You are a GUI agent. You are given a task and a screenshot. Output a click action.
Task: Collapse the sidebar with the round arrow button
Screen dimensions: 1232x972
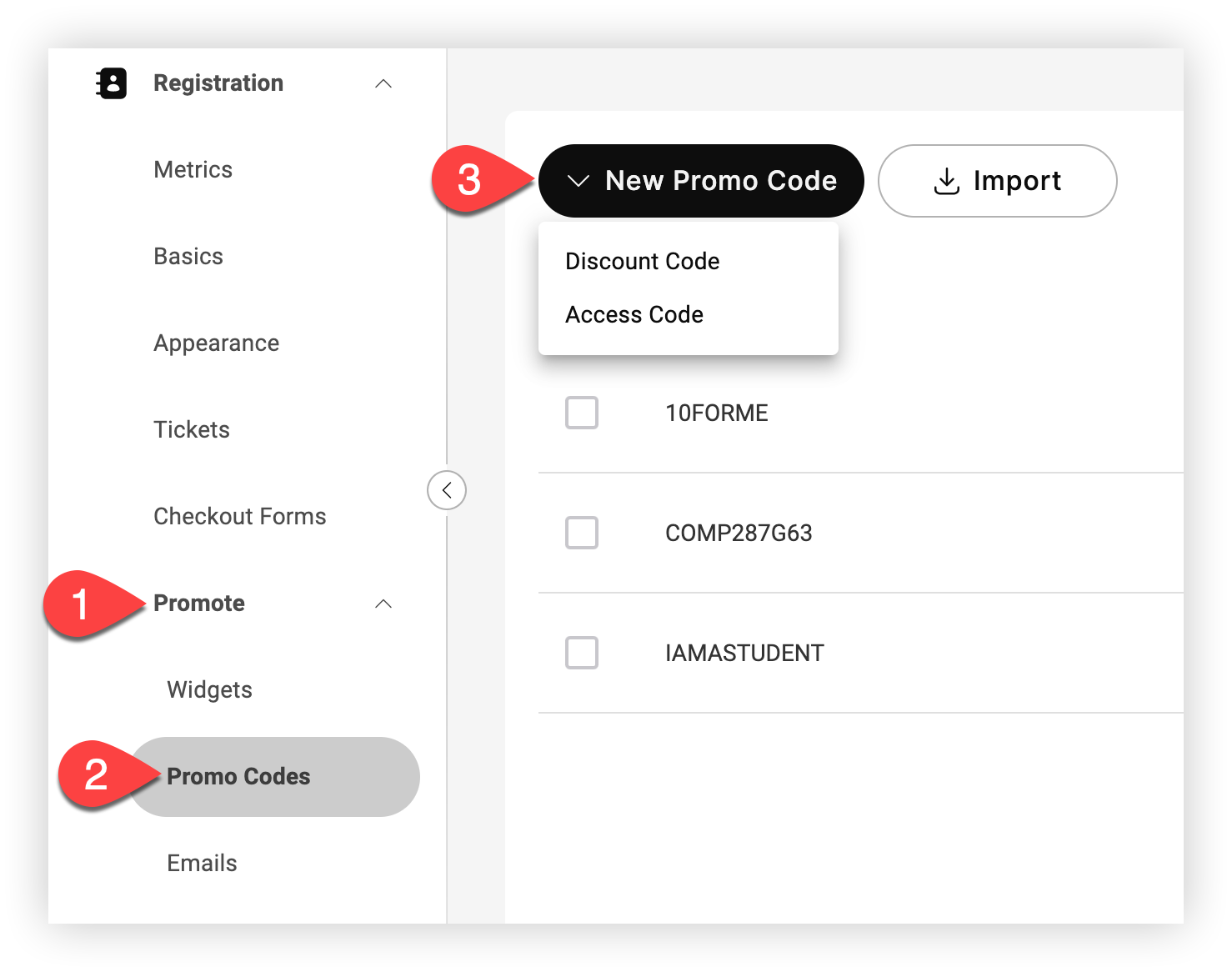pyautogui.click(x=447, y=490)
